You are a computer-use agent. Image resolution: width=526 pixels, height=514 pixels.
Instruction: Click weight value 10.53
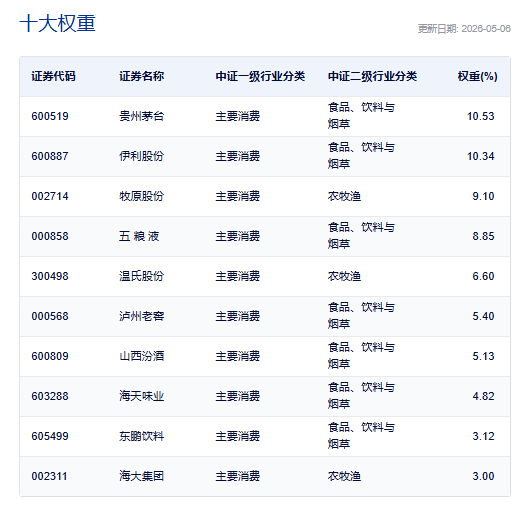click(481, 116)
